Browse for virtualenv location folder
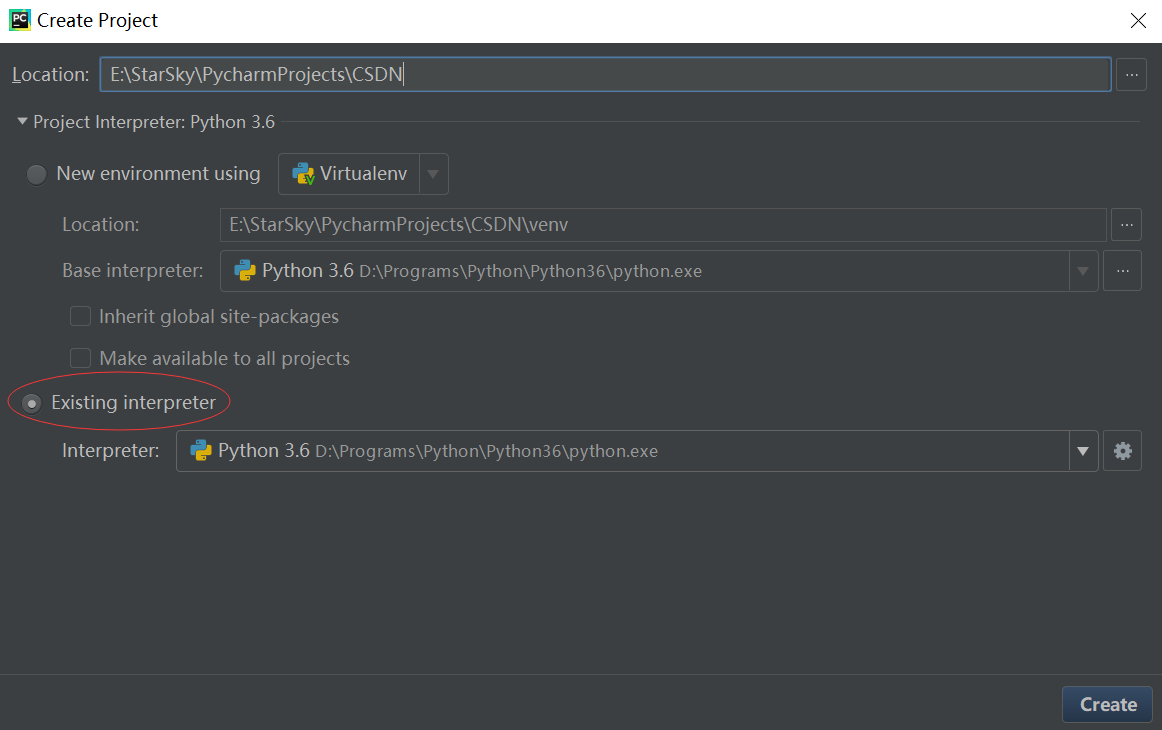 (1126, 225)
